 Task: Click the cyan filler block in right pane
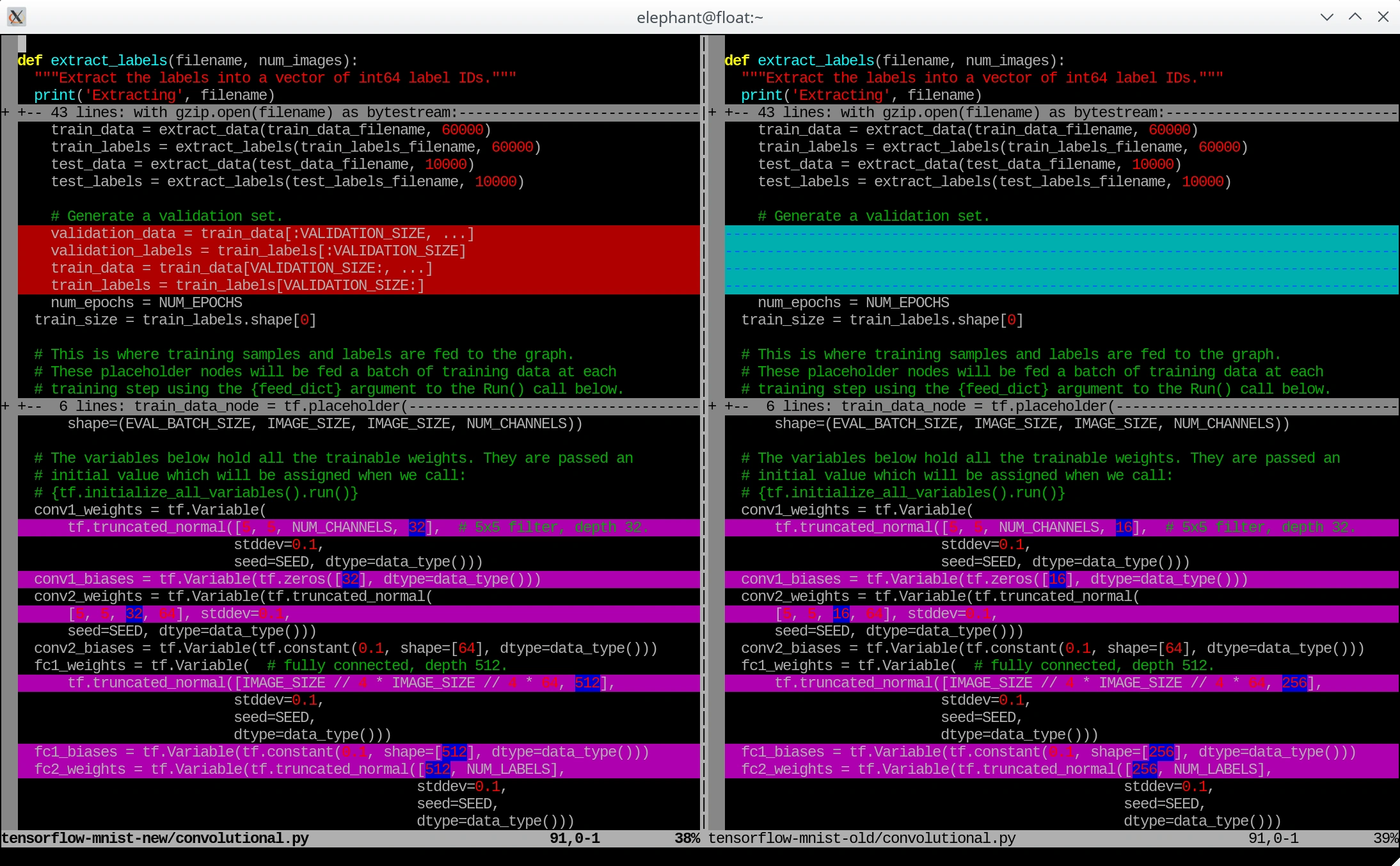[x=1061, y=260]
